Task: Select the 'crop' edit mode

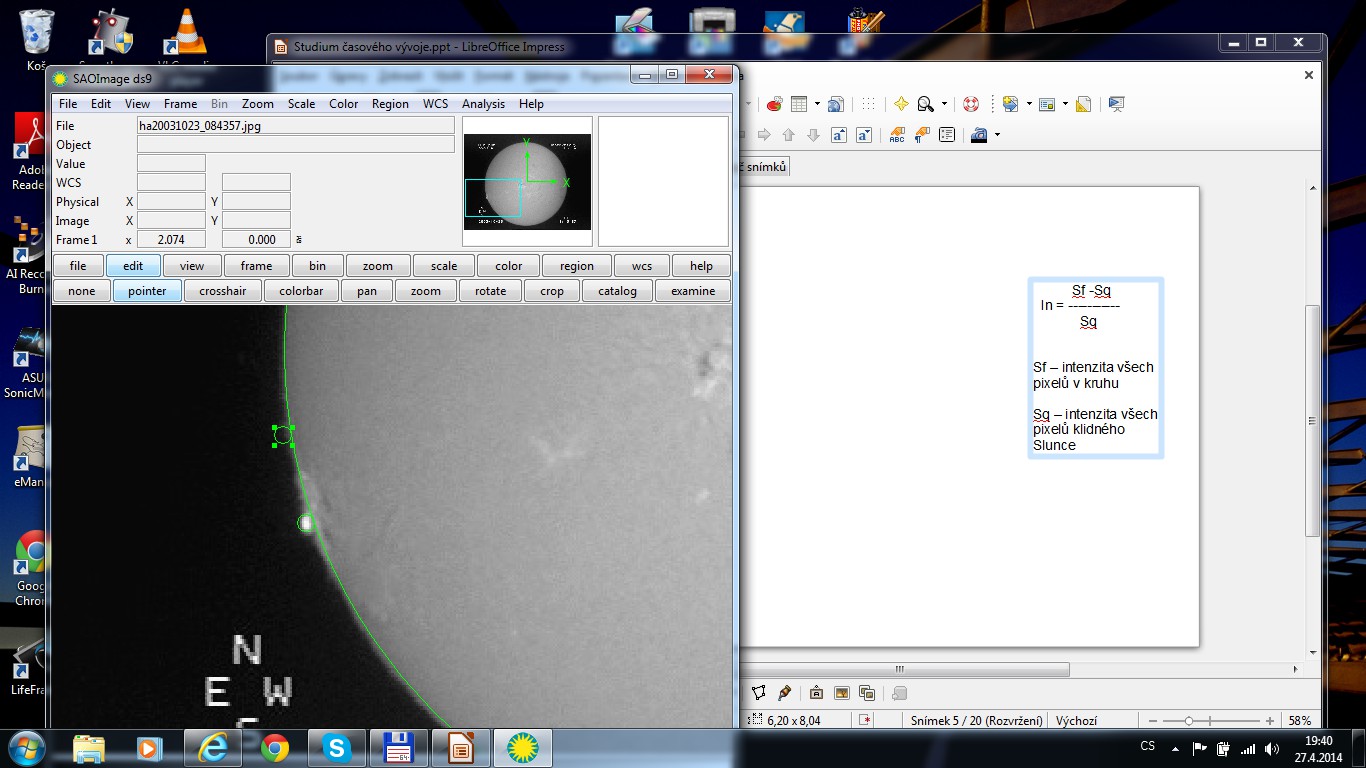Action: point(552,291)
